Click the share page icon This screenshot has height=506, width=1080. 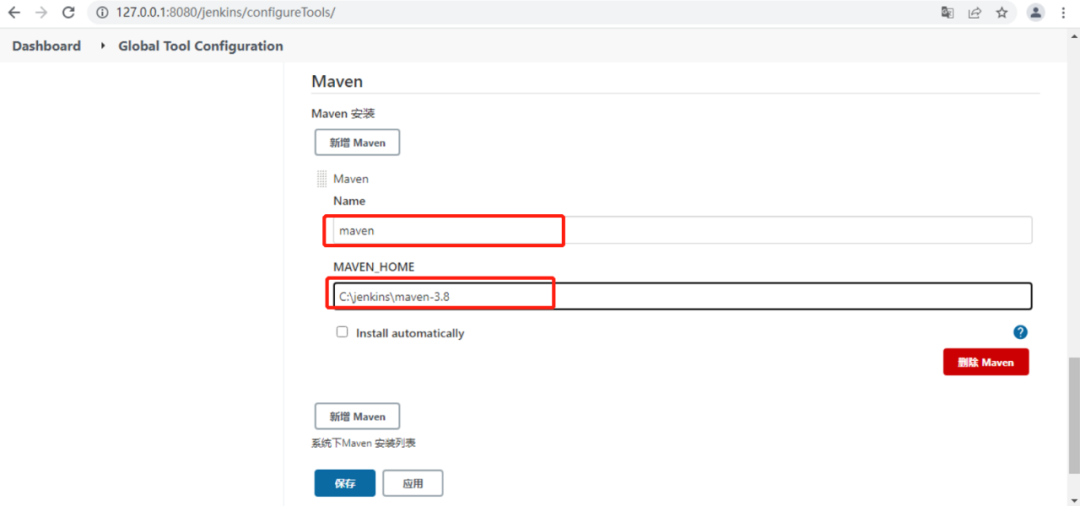pos(975,13)
